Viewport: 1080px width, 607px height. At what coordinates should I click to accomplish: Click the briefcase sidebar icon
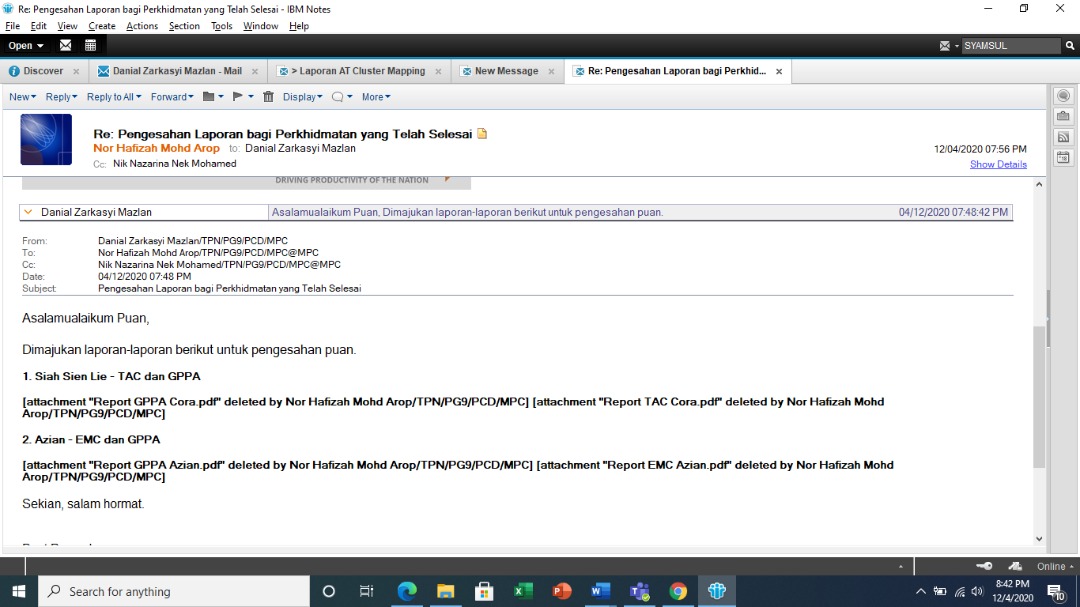tap(1063, 116)
